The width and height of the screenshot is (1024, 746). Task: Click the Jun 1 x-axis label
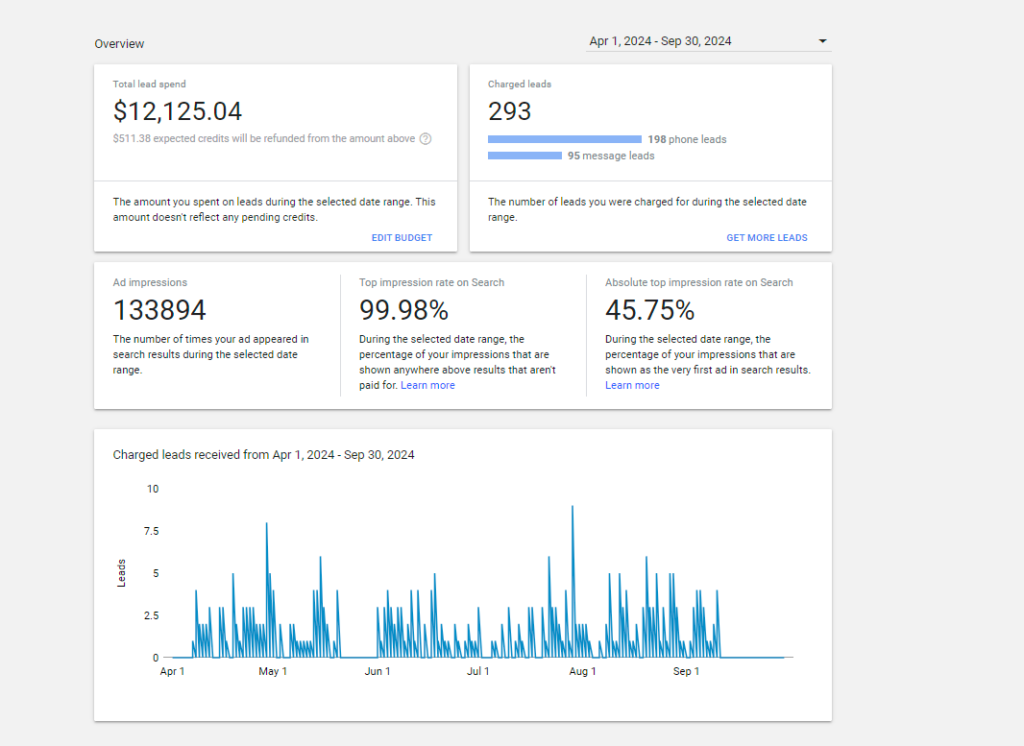[x=377, y=672]
